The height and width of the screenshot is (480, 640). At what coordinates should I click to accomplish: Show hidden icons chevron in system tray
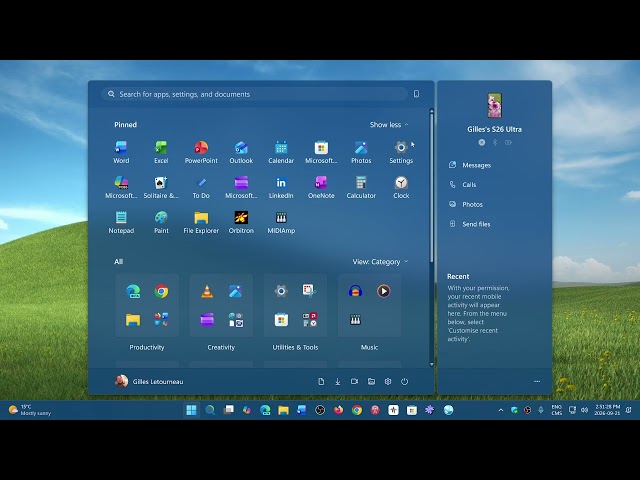point(501,410)
